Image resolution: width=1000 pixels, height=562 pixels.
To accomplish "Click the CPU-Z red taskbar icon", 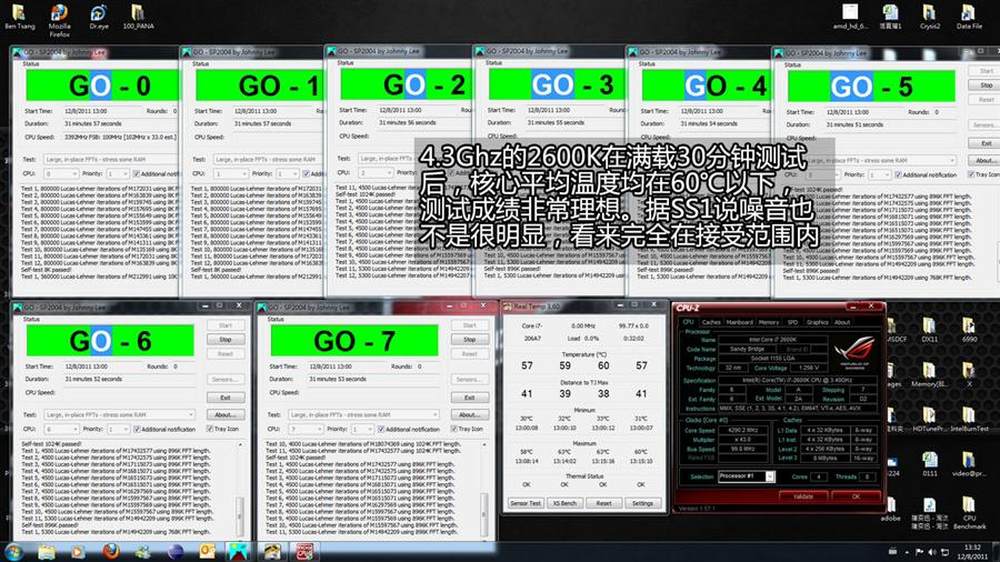I will point(304,552).
